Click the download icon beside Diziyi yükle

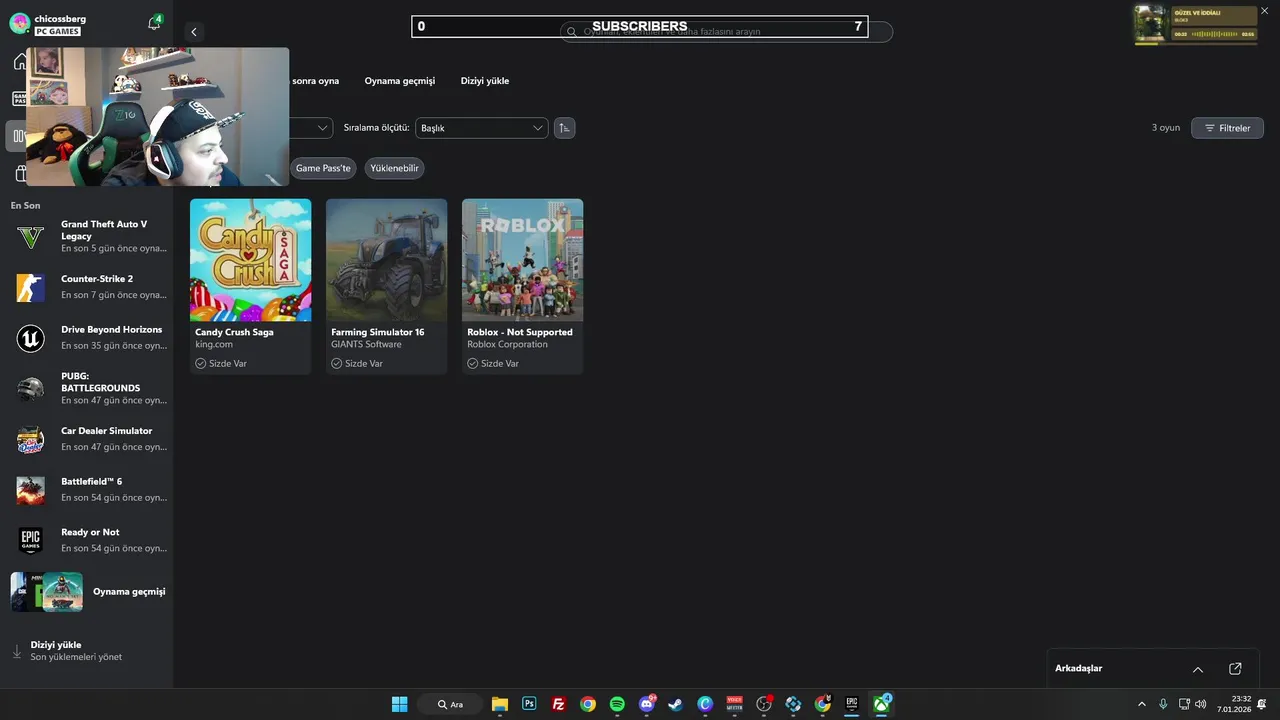[16, 651]
